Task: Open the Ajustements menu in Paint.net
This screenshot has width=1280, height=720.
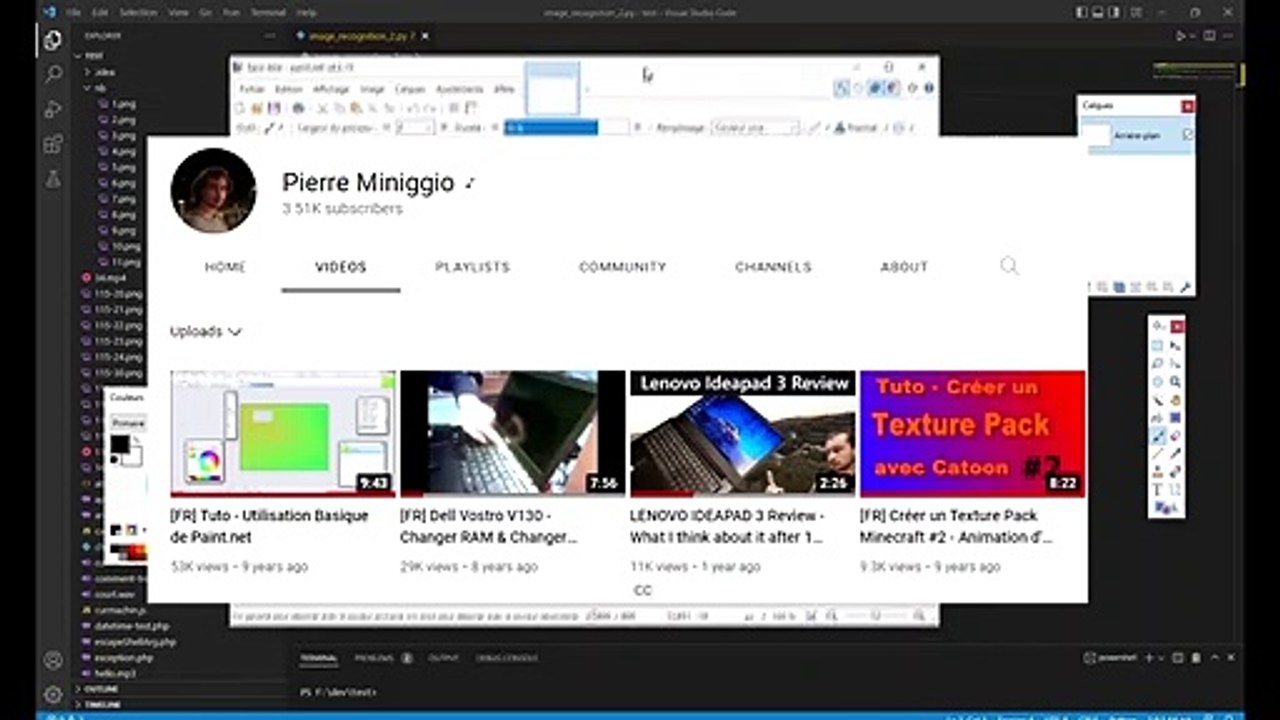Action: point(460,89)
